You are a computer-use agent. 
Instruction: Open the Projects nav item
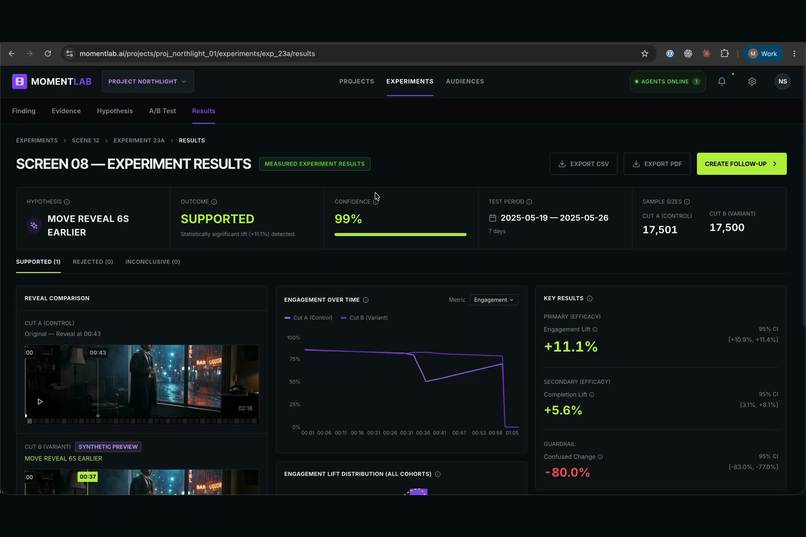356,81
